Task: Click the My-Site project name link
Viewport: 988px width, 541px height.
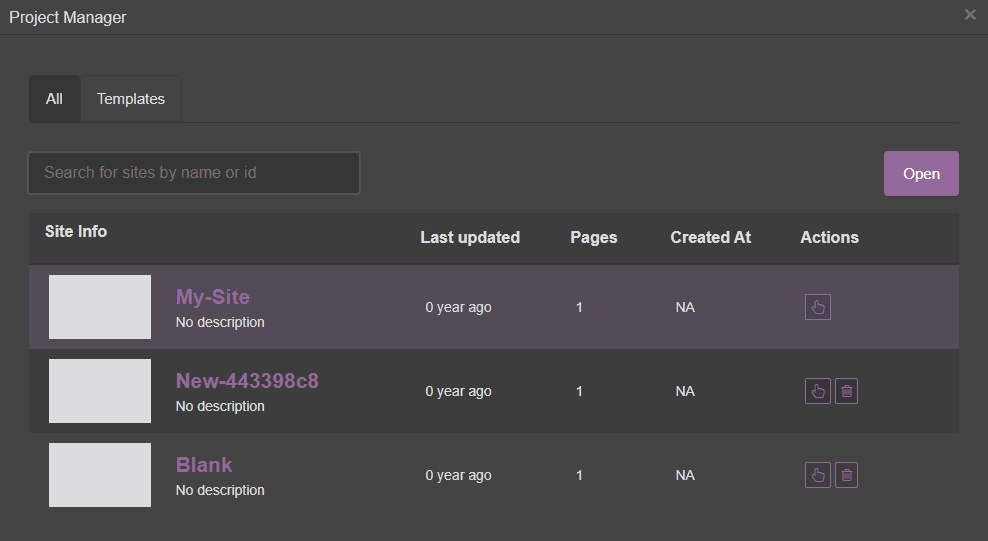Action: click(x=212, y=297)
